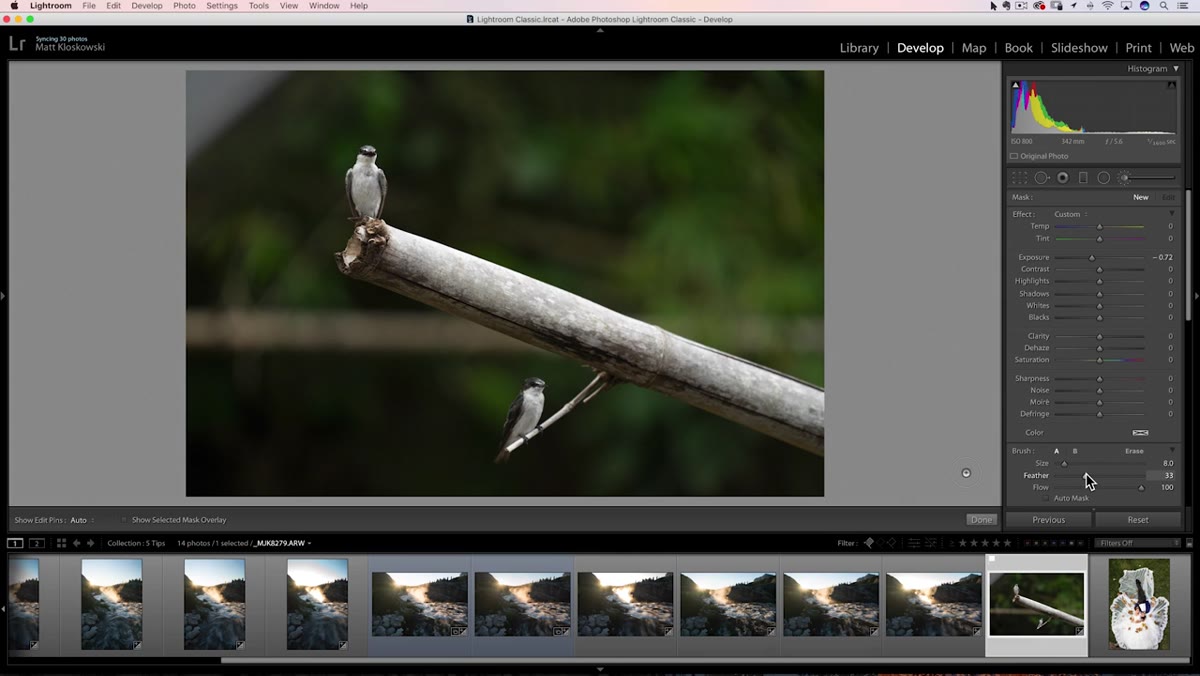This screenshot has height=676, width=1200.
Task: Click the edit pin on the photo
Action: (966, 473)
